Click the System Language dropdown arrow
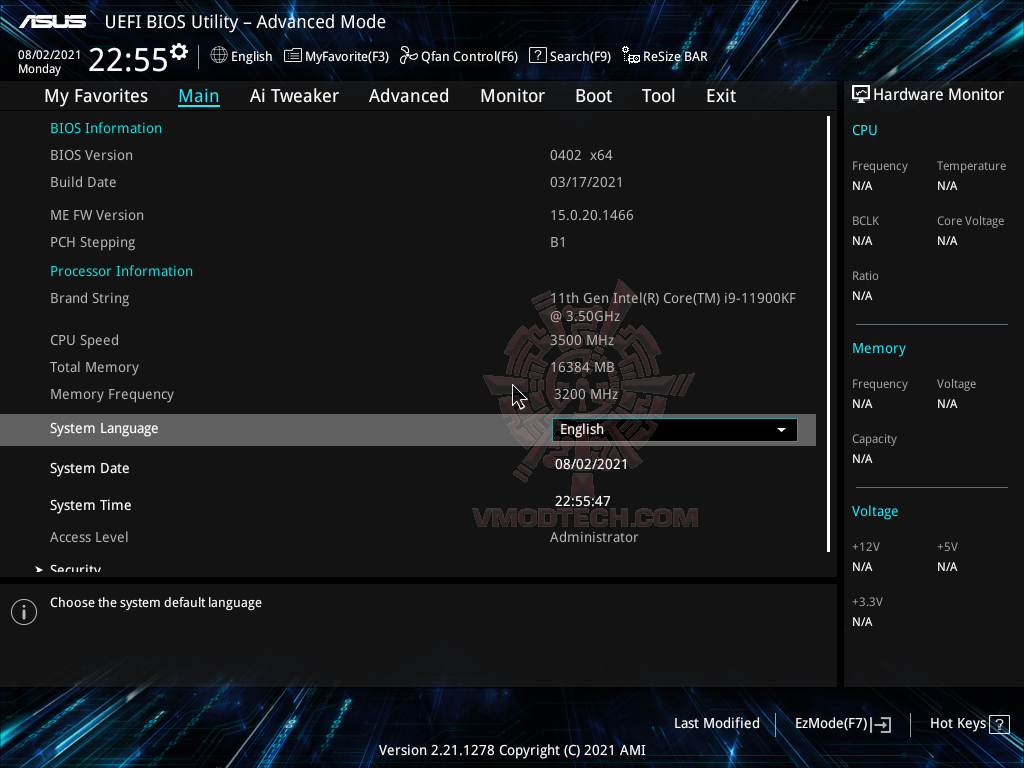Screen dimensions: 1024x768 pos(781,430)
